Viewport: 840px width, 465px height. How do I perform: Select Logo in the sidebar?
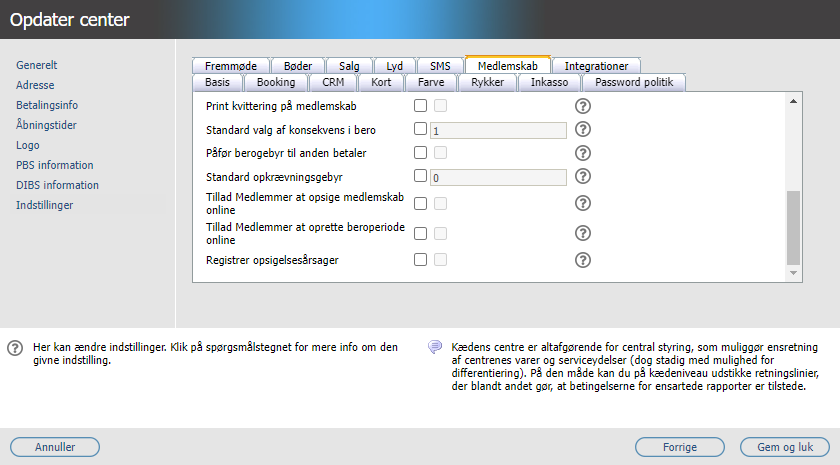click(x=28, y=145)
